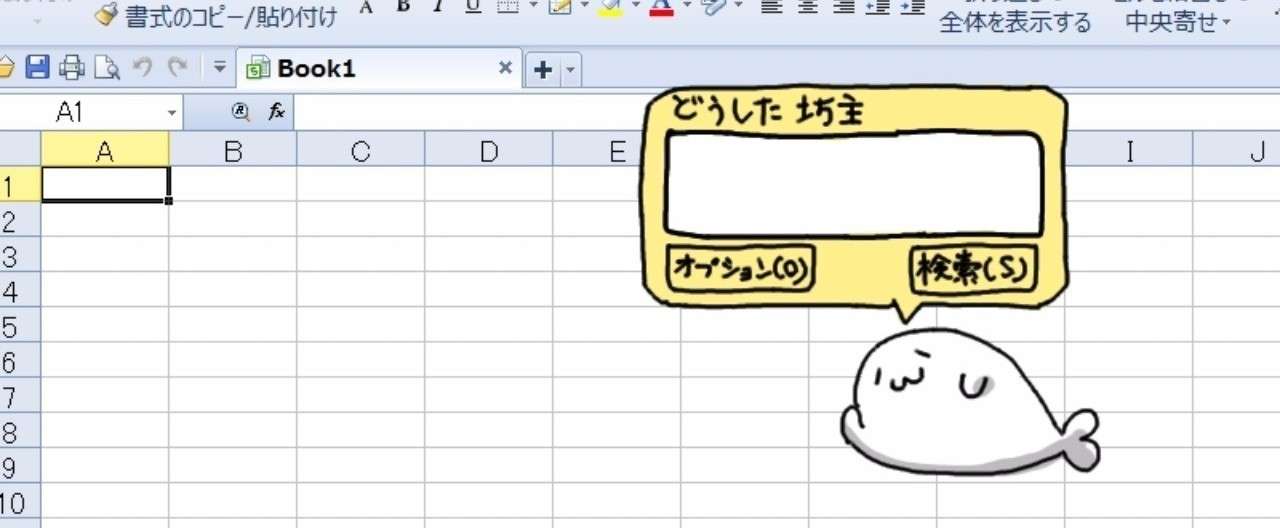Viewport: 1280px width, 528px height.
Task: Print the document via printer icon
Action: (72, 68)
